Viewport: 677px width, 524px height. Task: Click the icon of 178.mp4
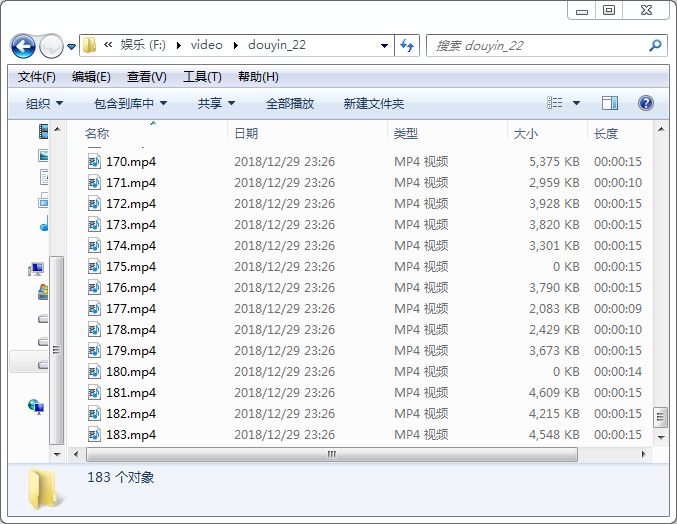point(94,330)
